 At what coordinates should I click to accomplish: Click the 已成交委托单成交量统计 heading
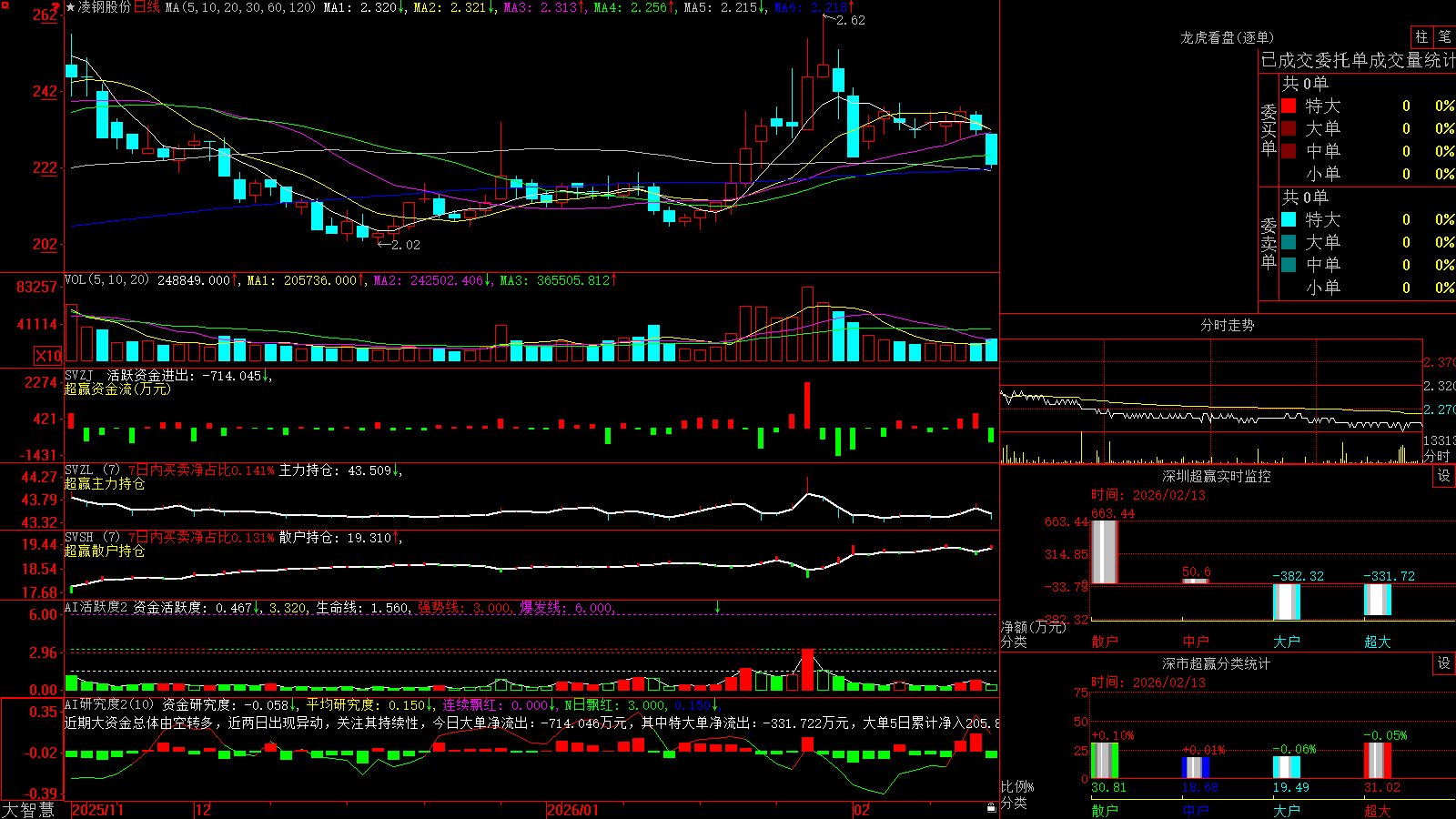pyautogui.click(x=1358, y=60)
